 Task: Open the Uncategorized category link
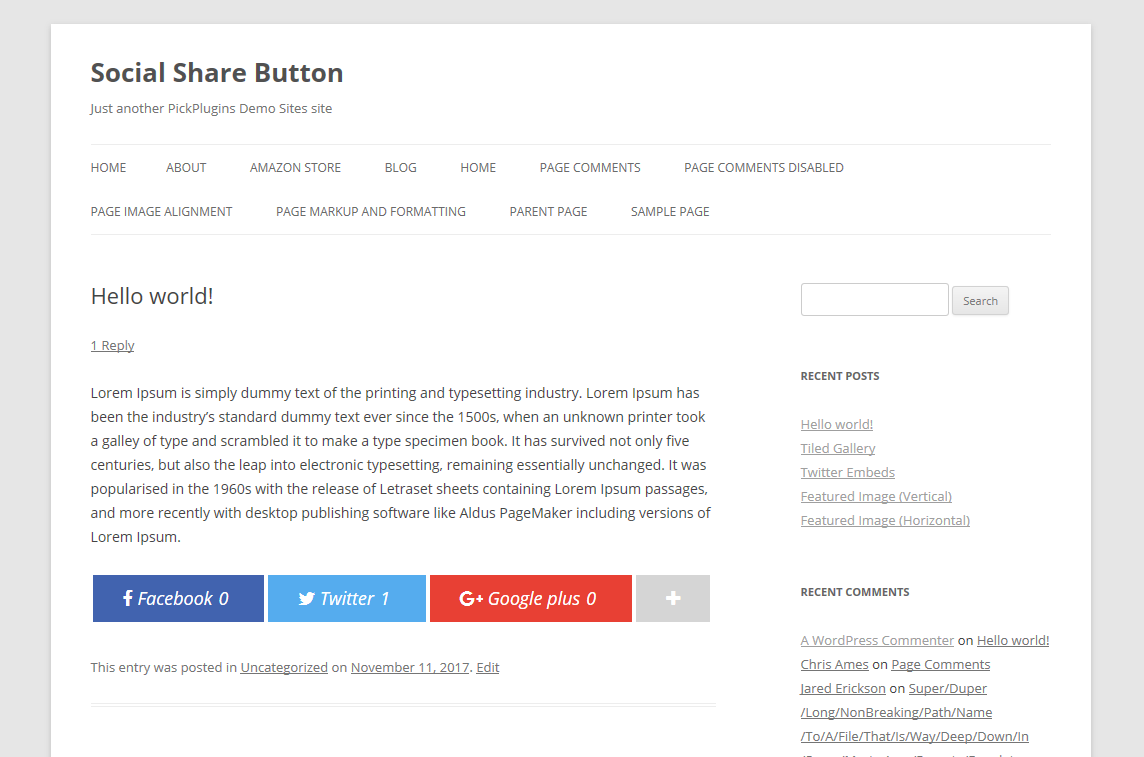pos(284,667)
